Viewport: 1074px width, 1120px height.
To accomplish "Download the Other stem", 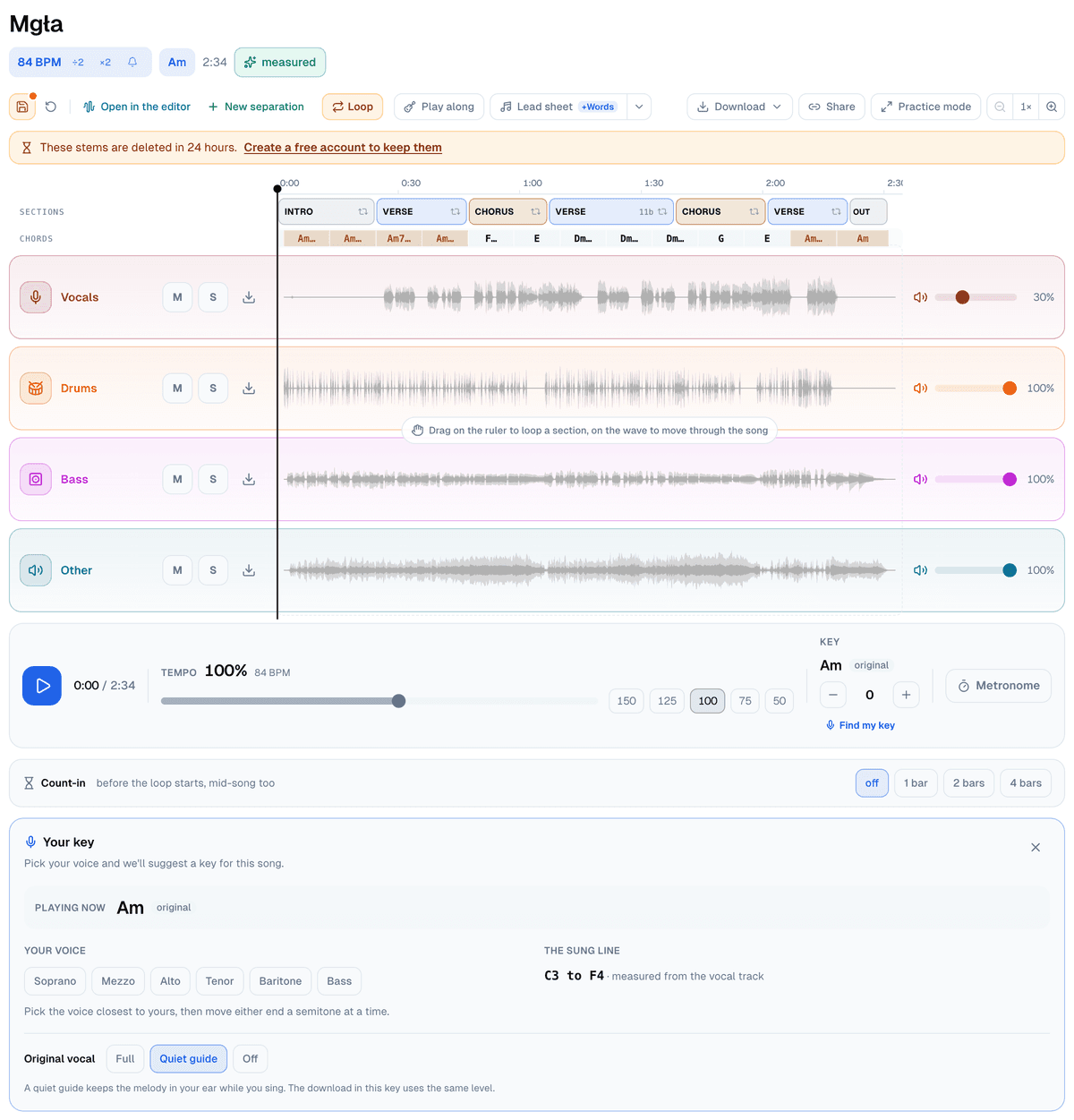I will 249,570.
